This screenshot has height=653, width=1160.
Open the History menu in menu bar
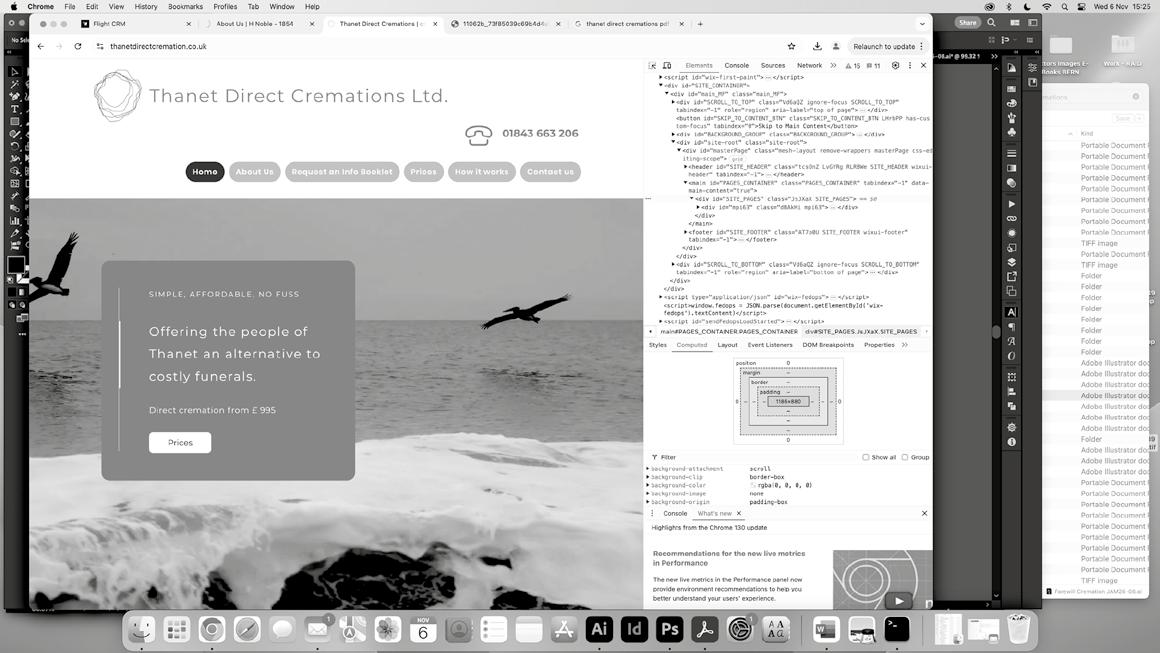pyautogui.click(x=146, y=7)
